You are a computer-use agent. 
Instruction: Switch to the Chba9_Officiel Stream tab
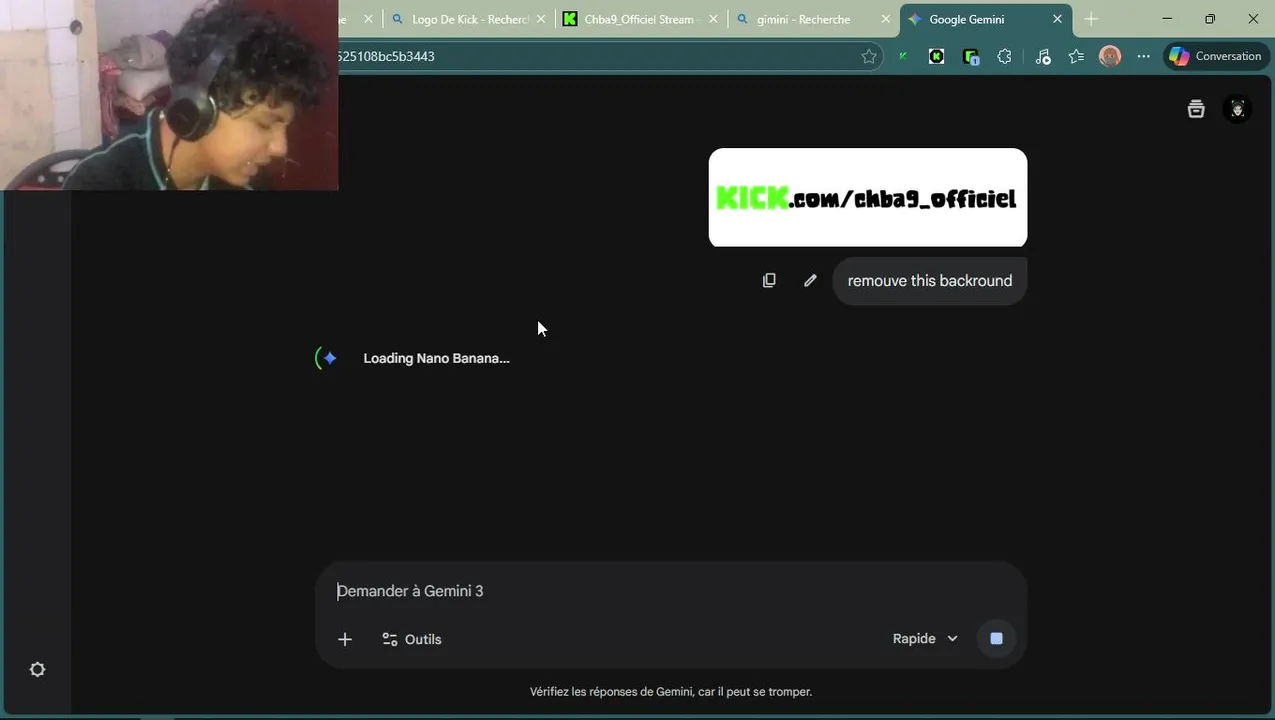(640, 19)
